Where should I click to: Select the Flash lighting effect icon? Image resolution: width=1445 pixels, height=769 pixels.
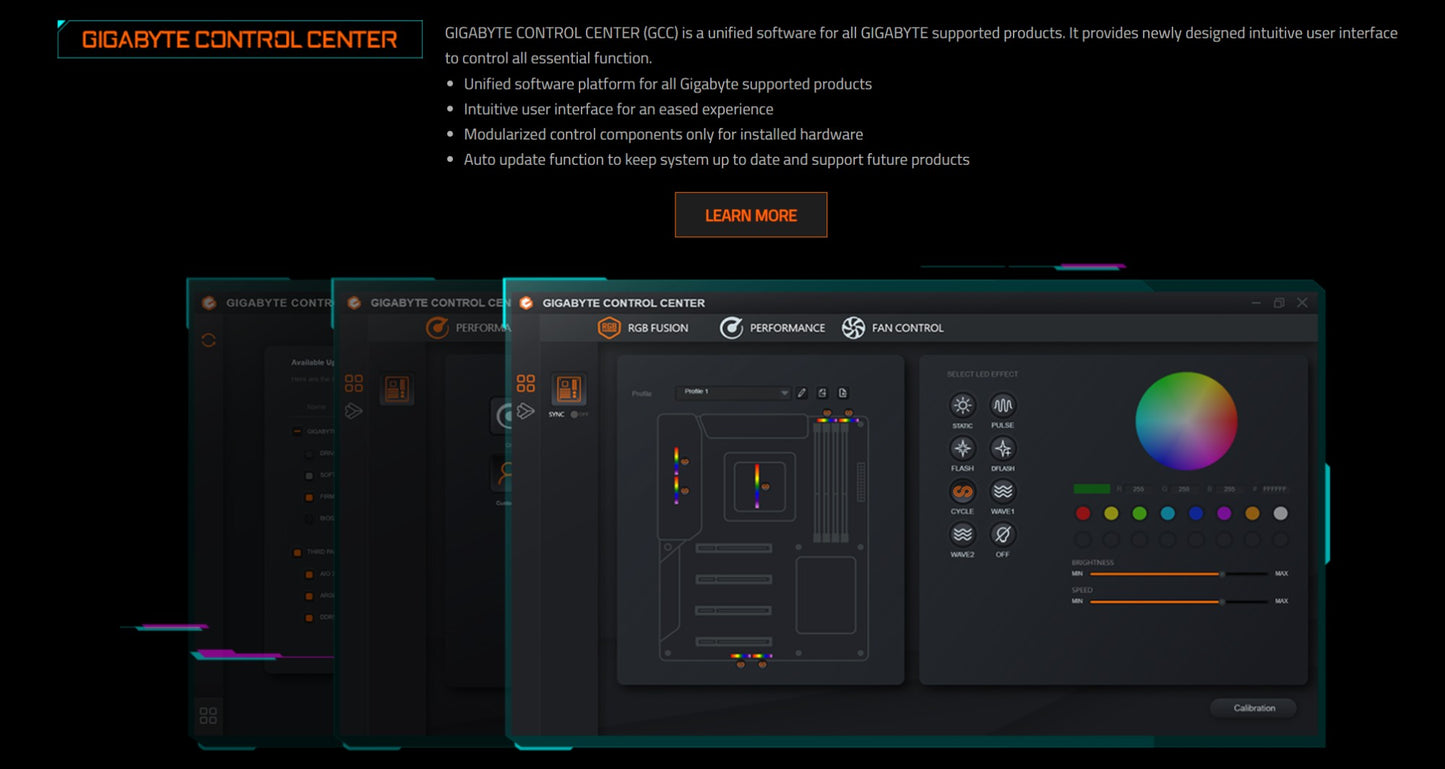tap(962, 448)
